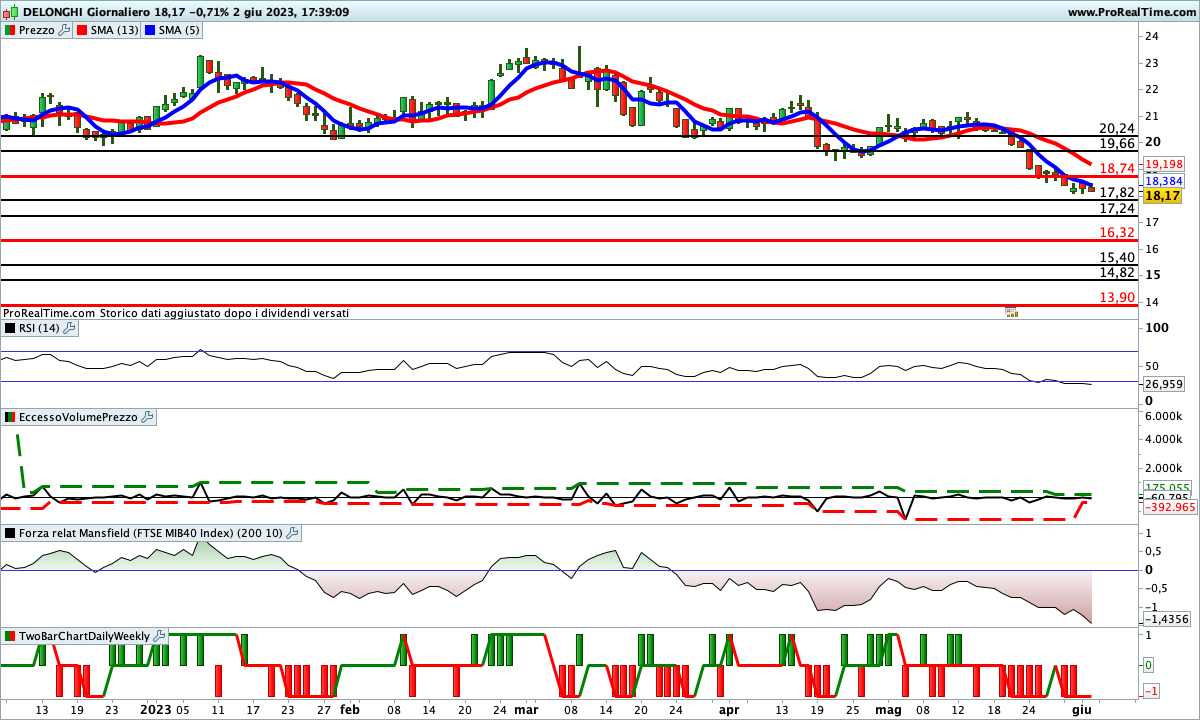Click the red -1 tag in TwoBarChart panel

coord(1151,692)
